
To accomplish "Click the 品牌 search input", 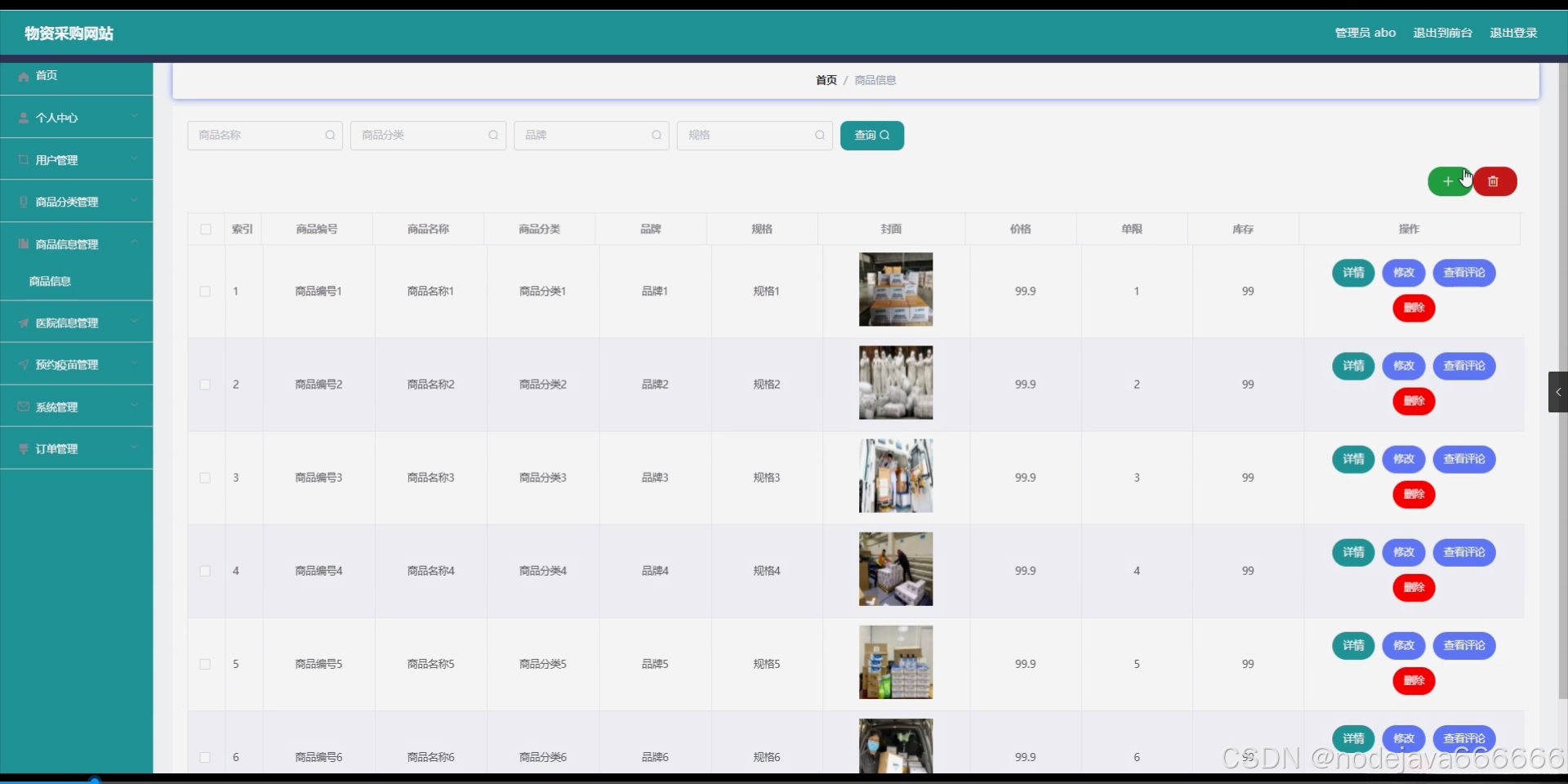I will point(591,136).
